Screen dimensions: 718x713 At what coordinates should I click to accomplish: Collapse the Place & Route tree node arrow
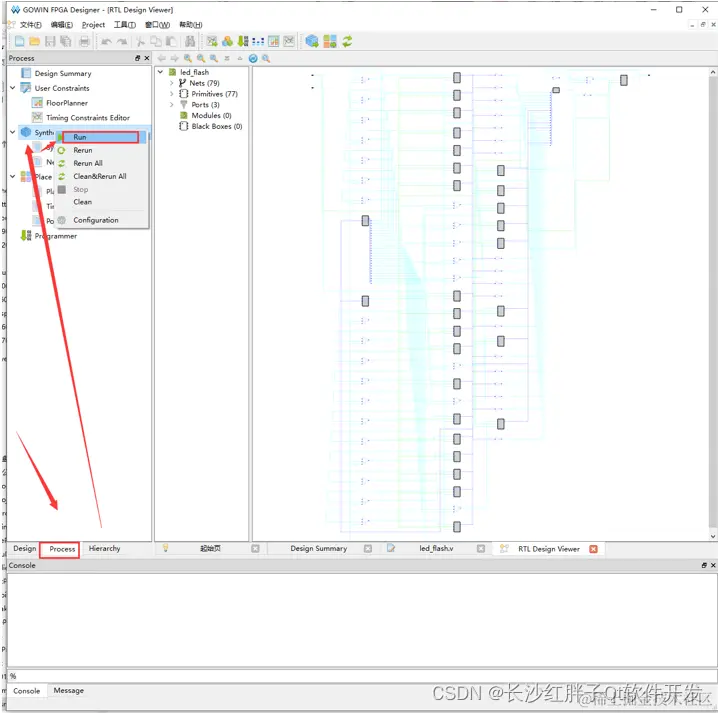[13, 176]
